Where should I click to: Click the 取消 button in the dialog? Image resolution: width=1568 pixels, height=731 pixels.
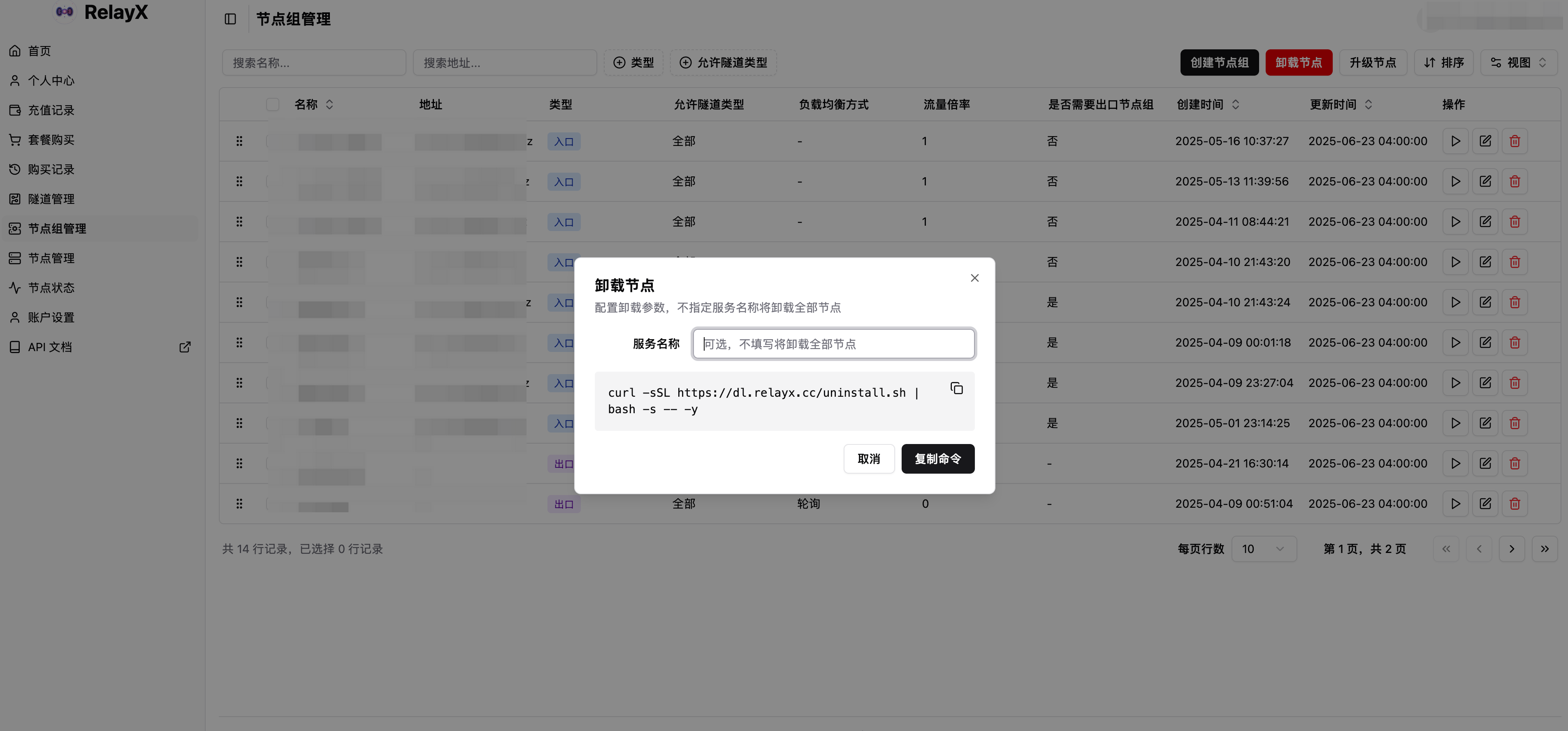coord(869,459)
